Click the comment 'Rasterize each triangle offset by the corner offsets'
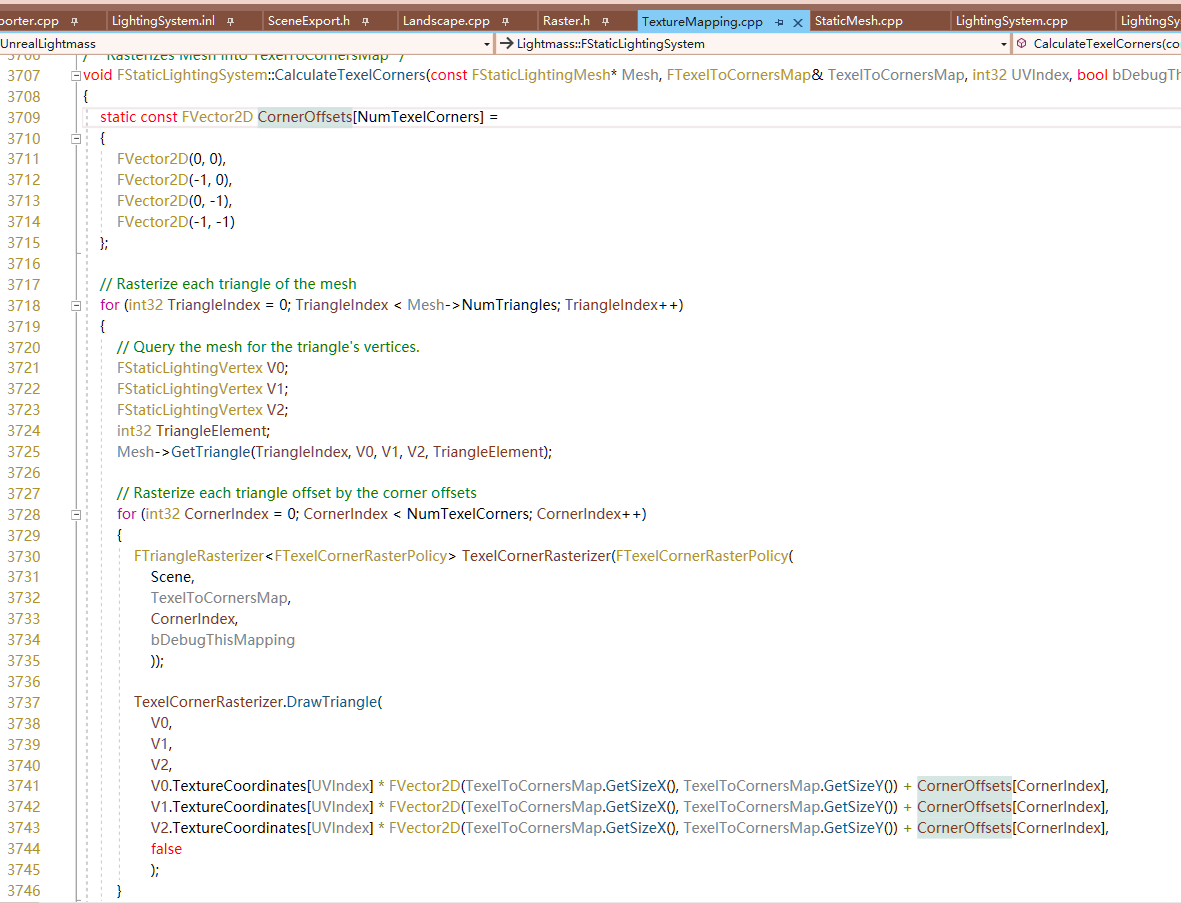This screenshot has height=903, width=1181. (x=297, y=493)
